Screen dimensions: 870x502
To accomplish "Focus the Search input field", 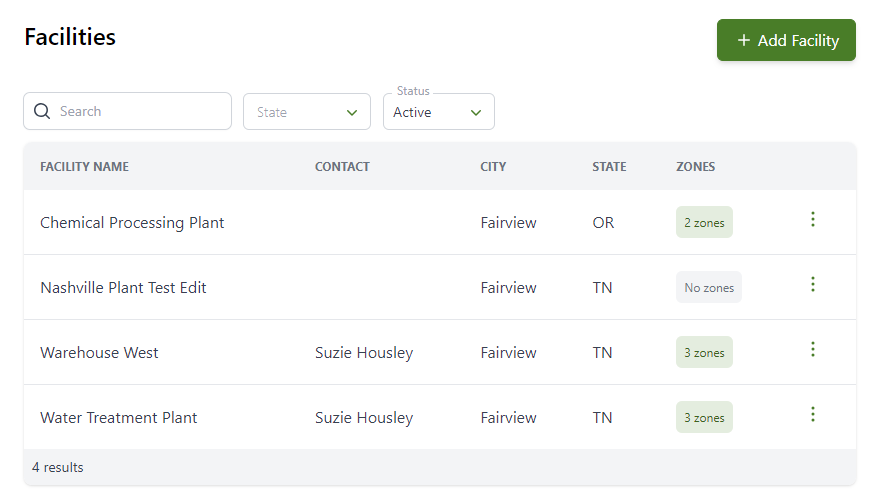I will [128, 111].
